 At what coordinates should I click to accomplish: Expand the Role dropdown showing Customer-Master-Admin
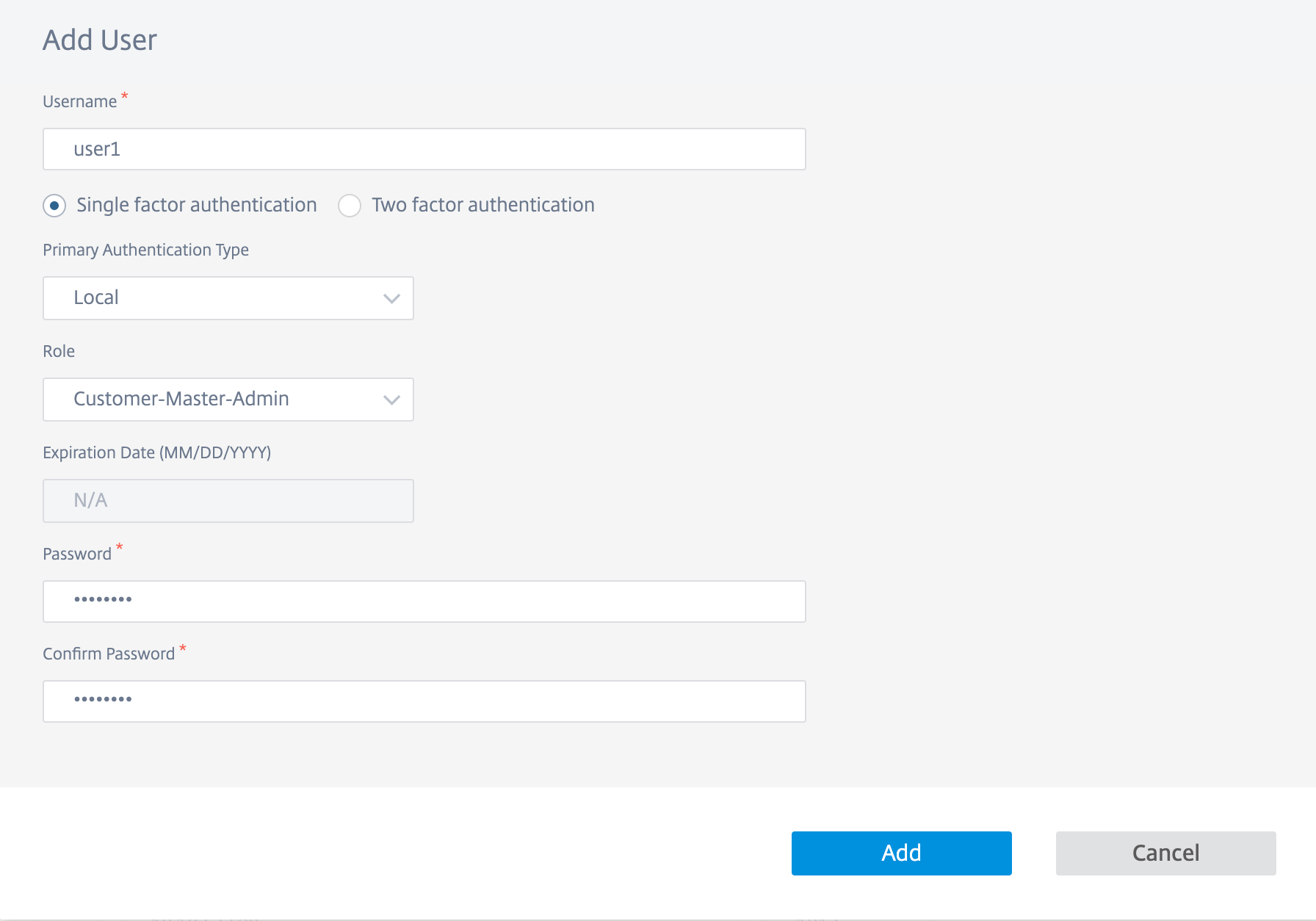(x=228, y=400)
